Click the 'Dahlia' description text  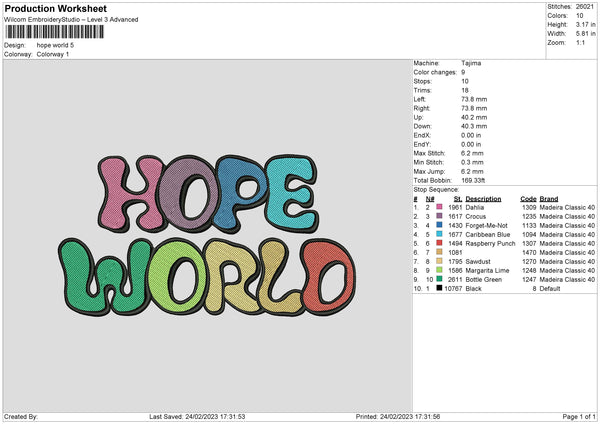[x=475, y=207]
